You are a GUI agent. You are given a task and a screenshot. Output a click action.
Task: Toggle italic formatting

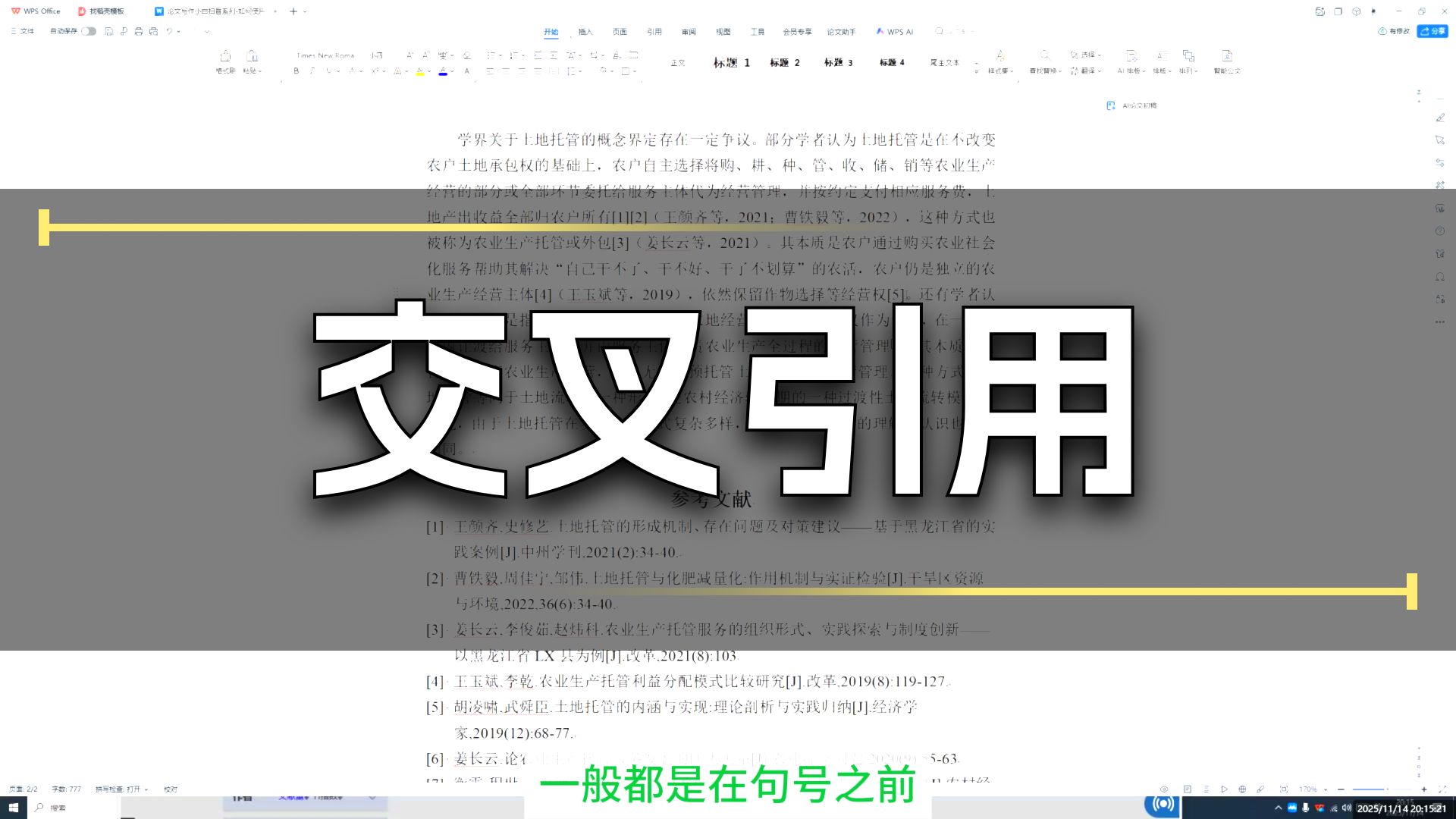[x=312, y=71]
